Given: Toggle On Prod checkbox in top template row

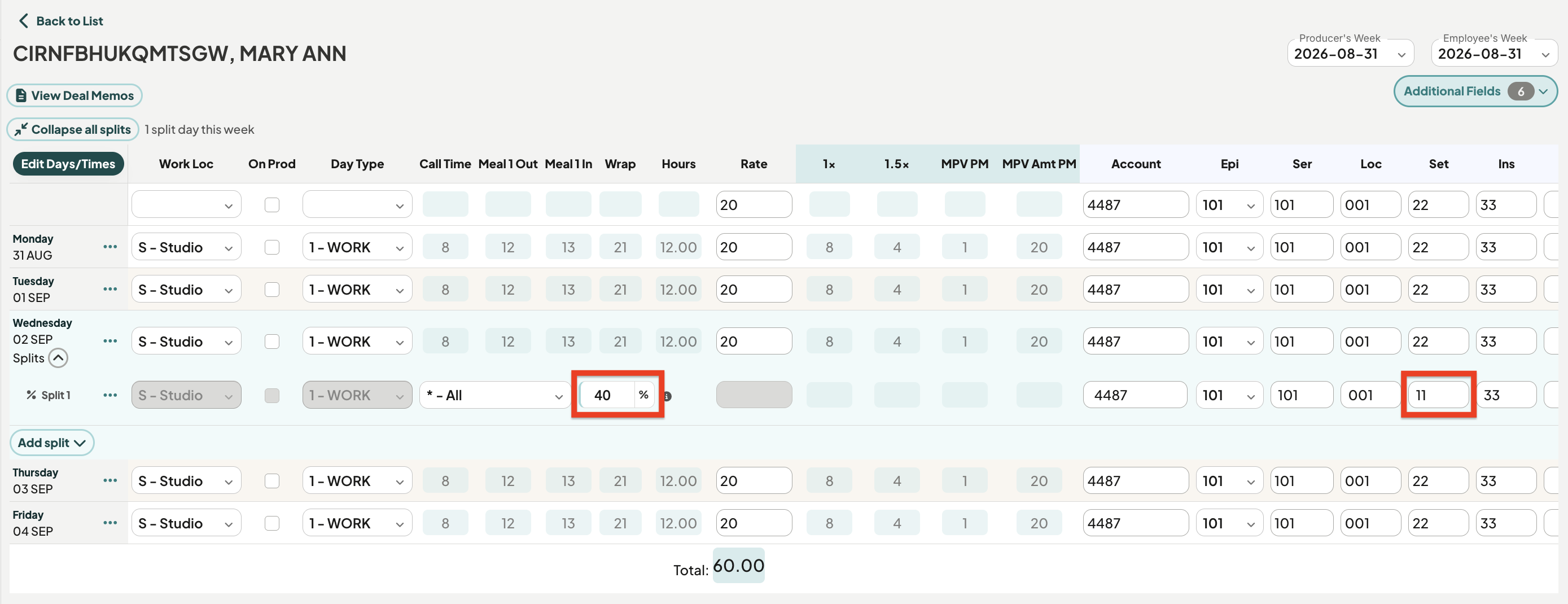Looking at the screenshot, I should pos(272,204).
